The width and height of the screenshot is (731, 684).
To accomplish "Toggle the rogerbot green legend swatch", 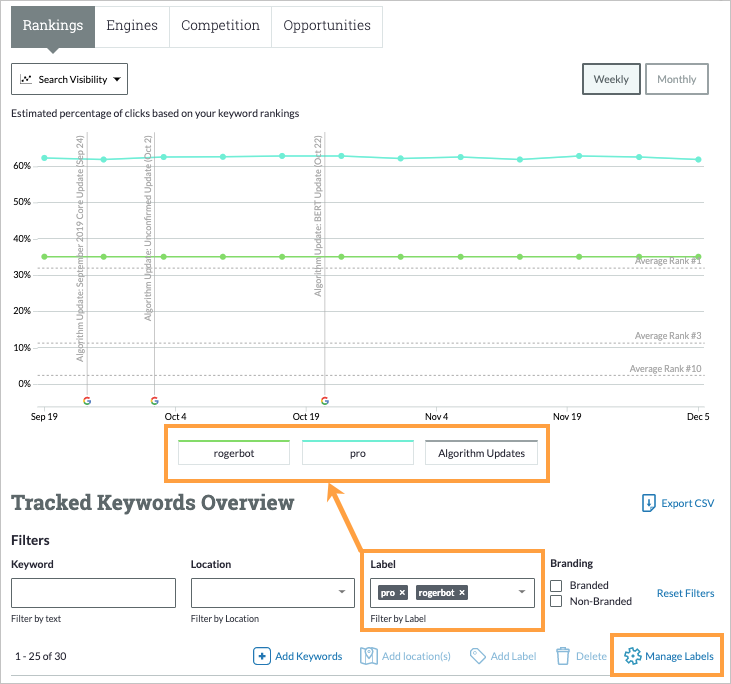I will 234,453.
